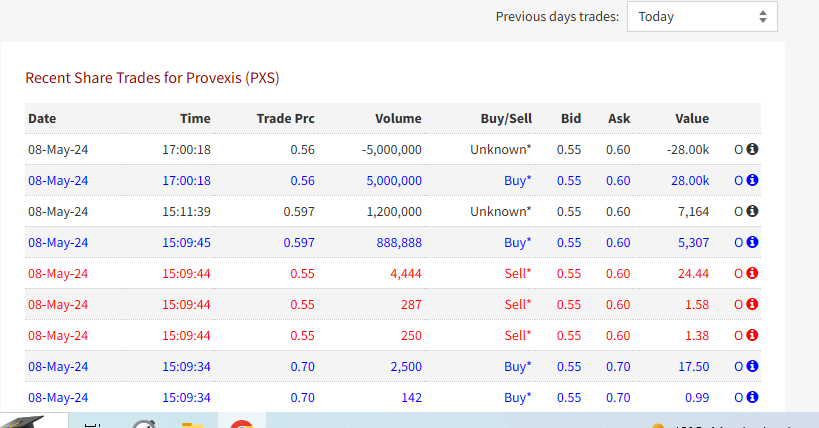The width and height of the screenshot is (819, 428).
Task: Click info icon for 2,500 Buy trade
Action: [752, 366]
